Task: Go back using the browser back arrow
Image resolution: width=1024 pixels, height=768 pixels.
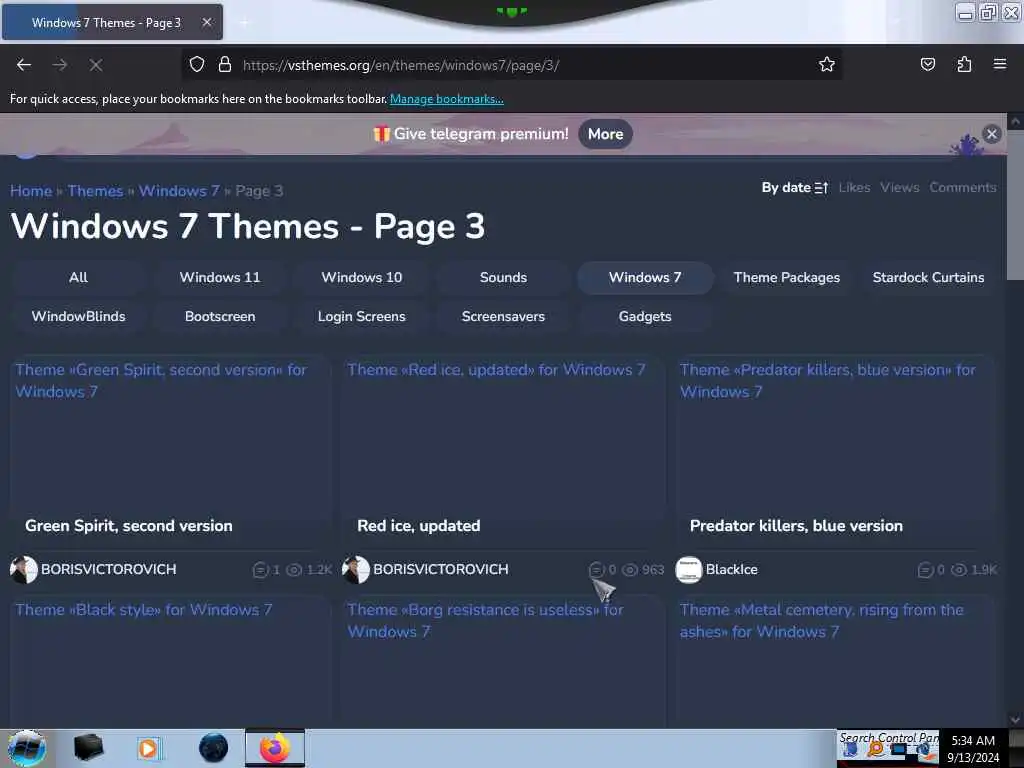Action: 24,65
